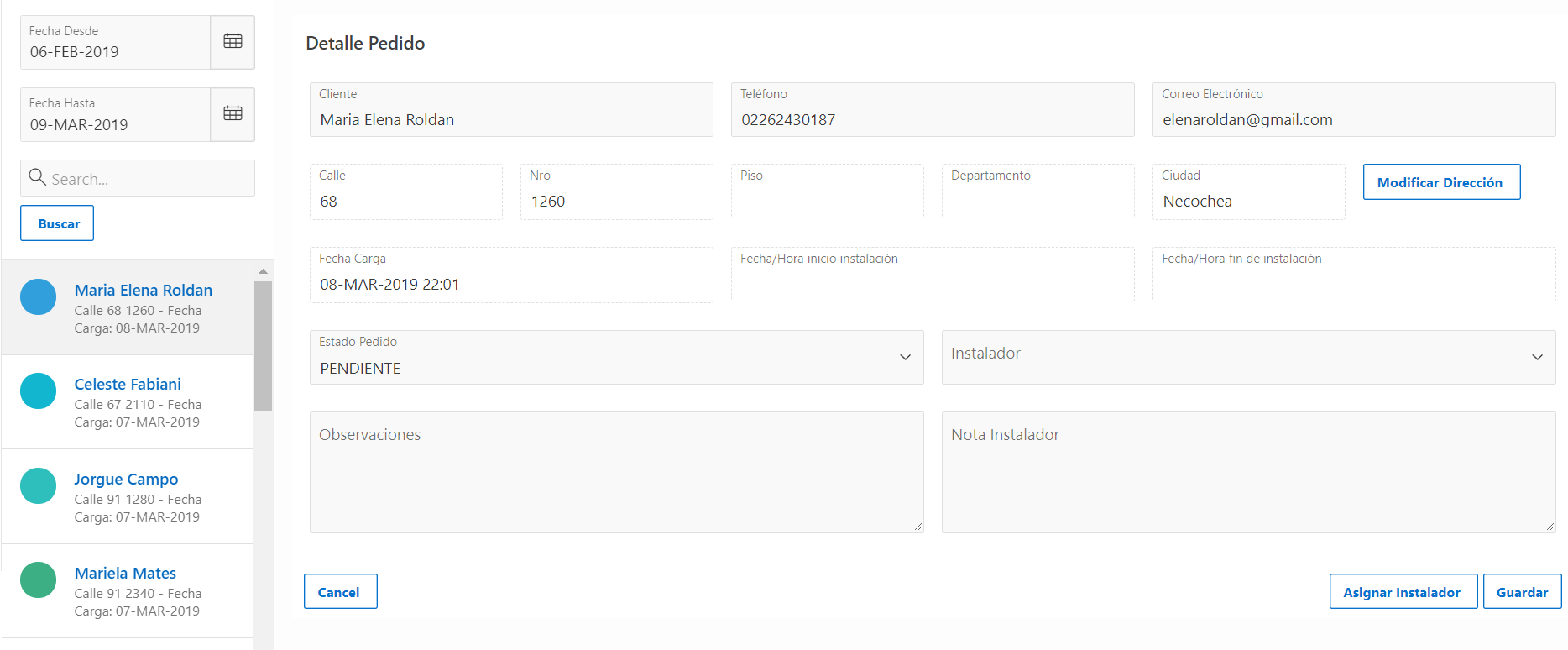
Task: Click the magnifying glass search icon
Action: point(37,177)
